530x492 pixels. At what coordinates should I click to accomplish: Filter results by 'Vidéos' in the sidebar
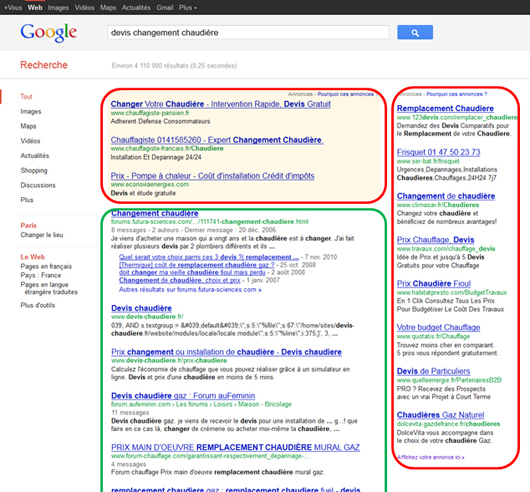(30, 141)
